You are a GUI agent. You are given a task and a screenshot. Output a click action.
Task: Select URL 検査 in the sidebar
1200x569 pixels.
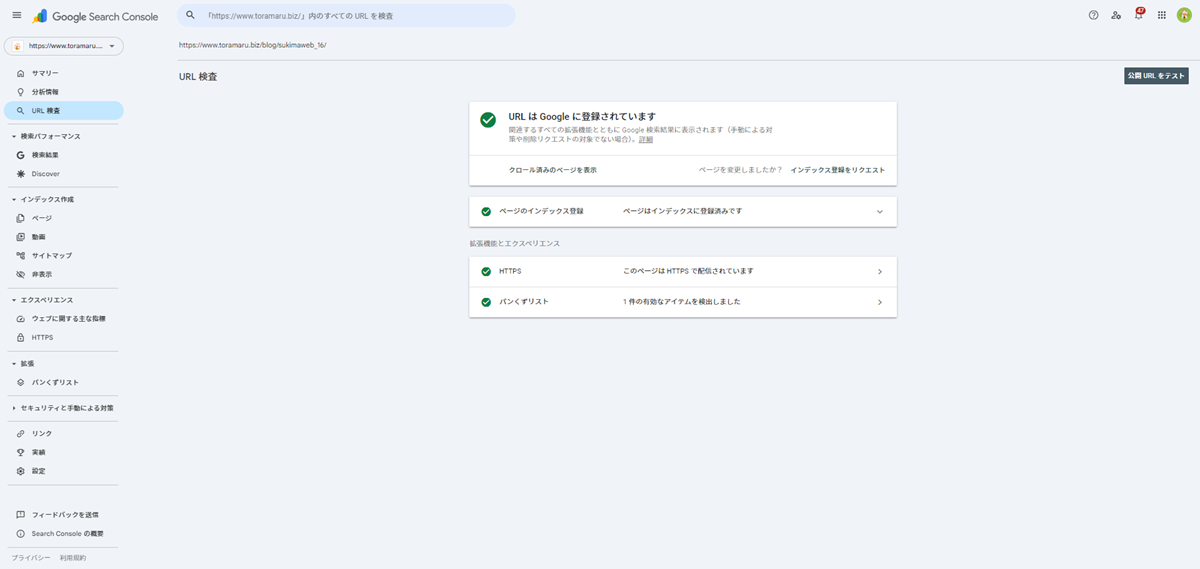coord(63,110)
